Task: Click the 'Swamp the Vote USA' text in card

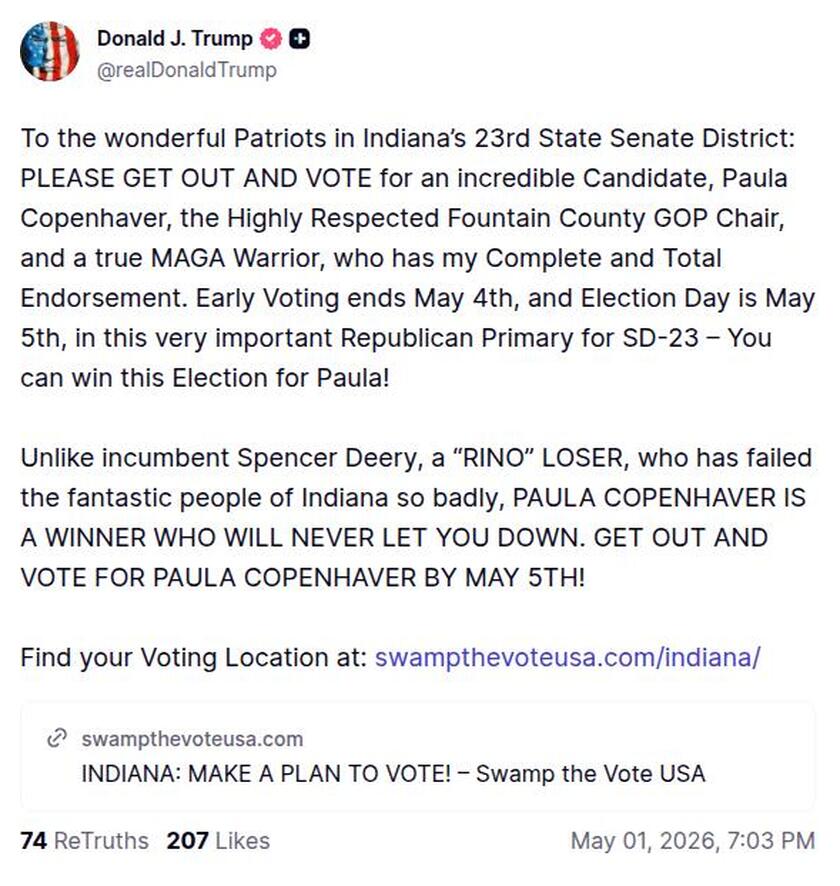Action: point(590,774)
